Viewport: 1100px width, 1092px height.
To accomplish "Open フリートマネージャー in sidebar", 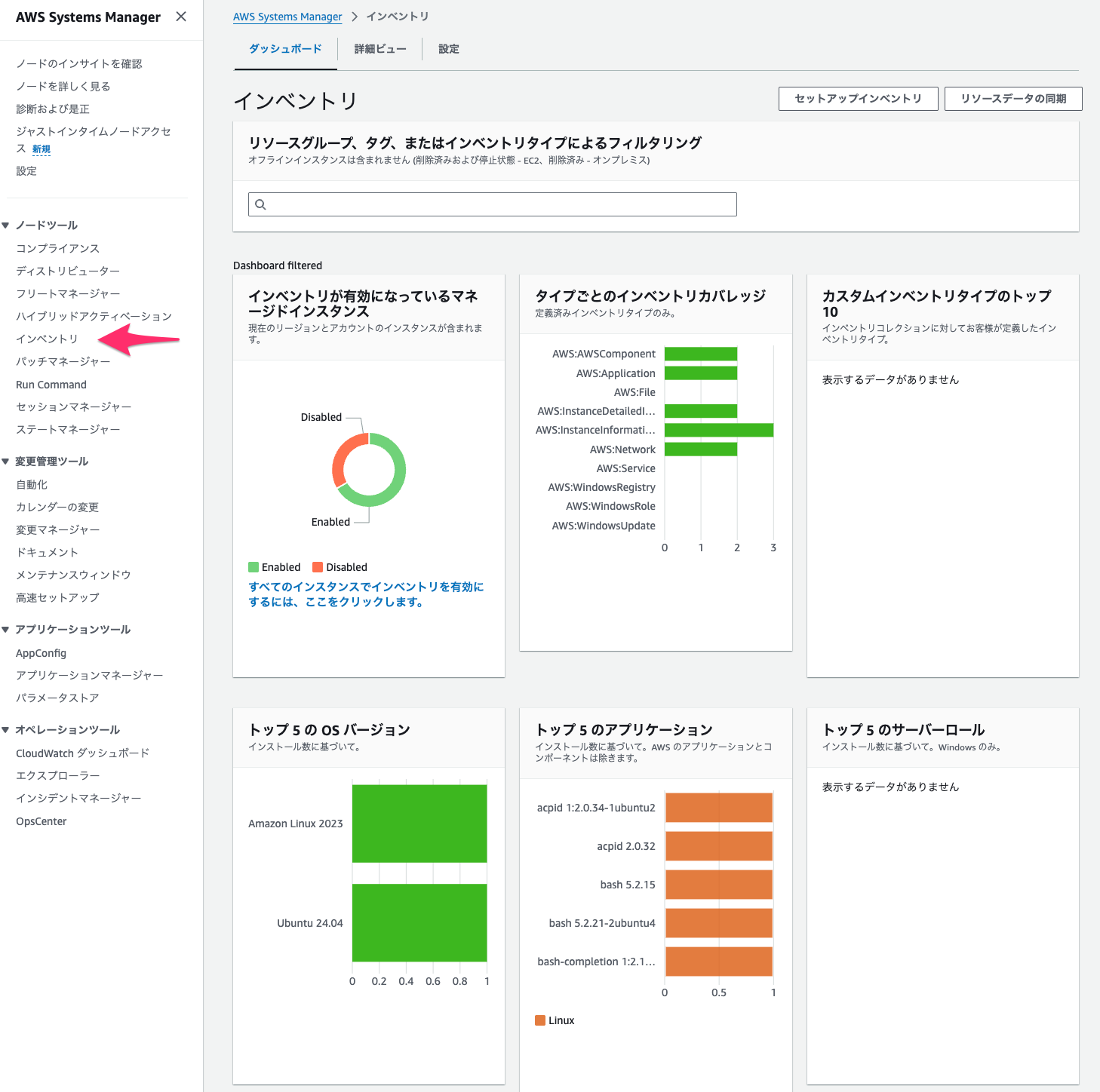I will coord(68,294).
